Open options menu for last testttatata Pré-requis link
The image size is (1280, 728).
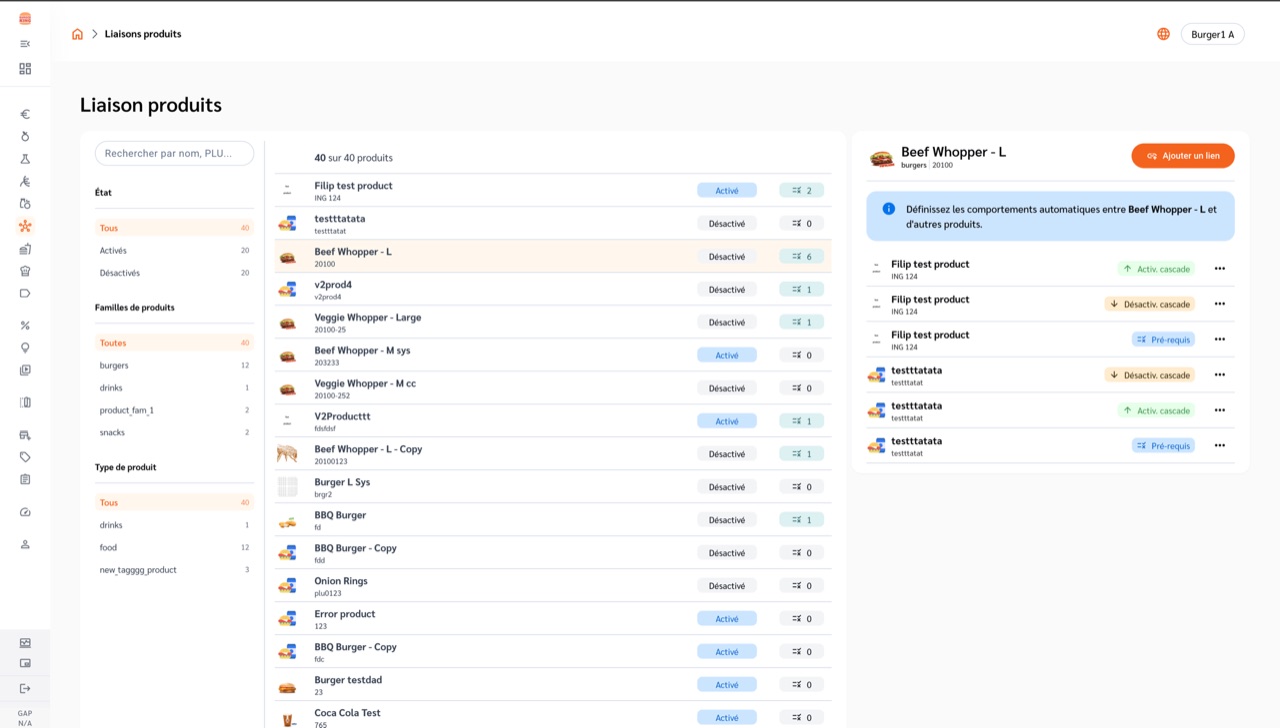[1219, 446]
